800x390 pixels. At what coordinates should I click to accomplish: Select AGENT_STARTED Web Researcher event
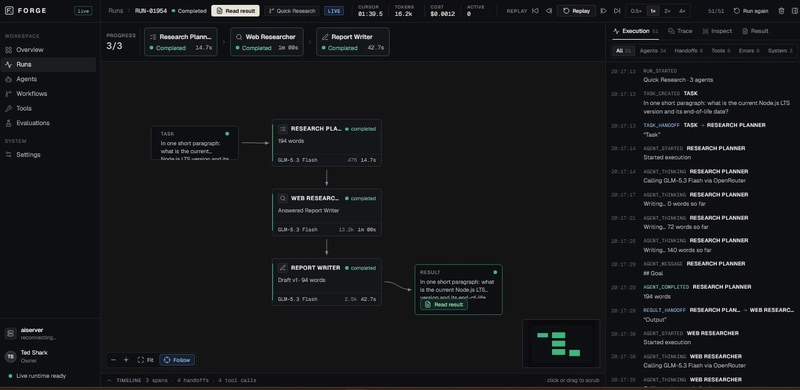tap(703, 337)
